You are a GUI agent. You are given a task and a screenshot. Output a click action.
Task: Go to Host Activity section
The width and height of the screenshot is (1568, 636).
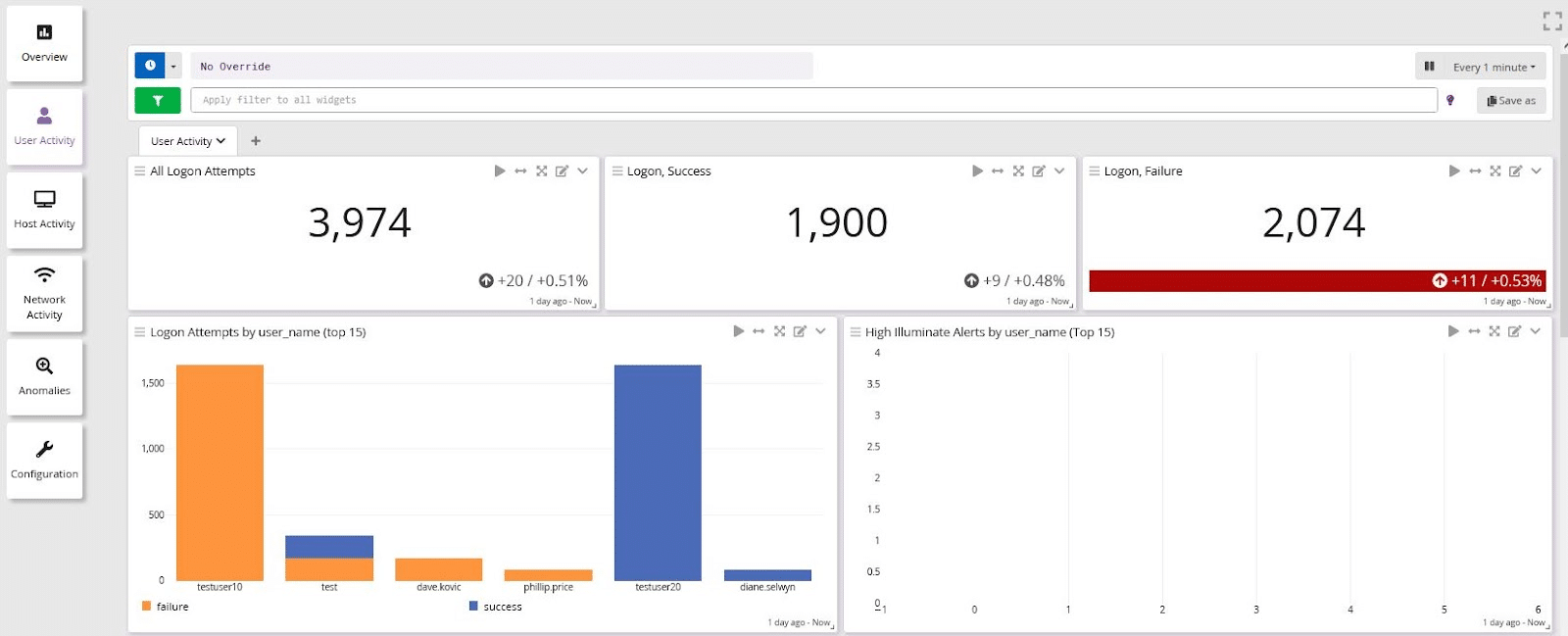[x=44, y=210]
